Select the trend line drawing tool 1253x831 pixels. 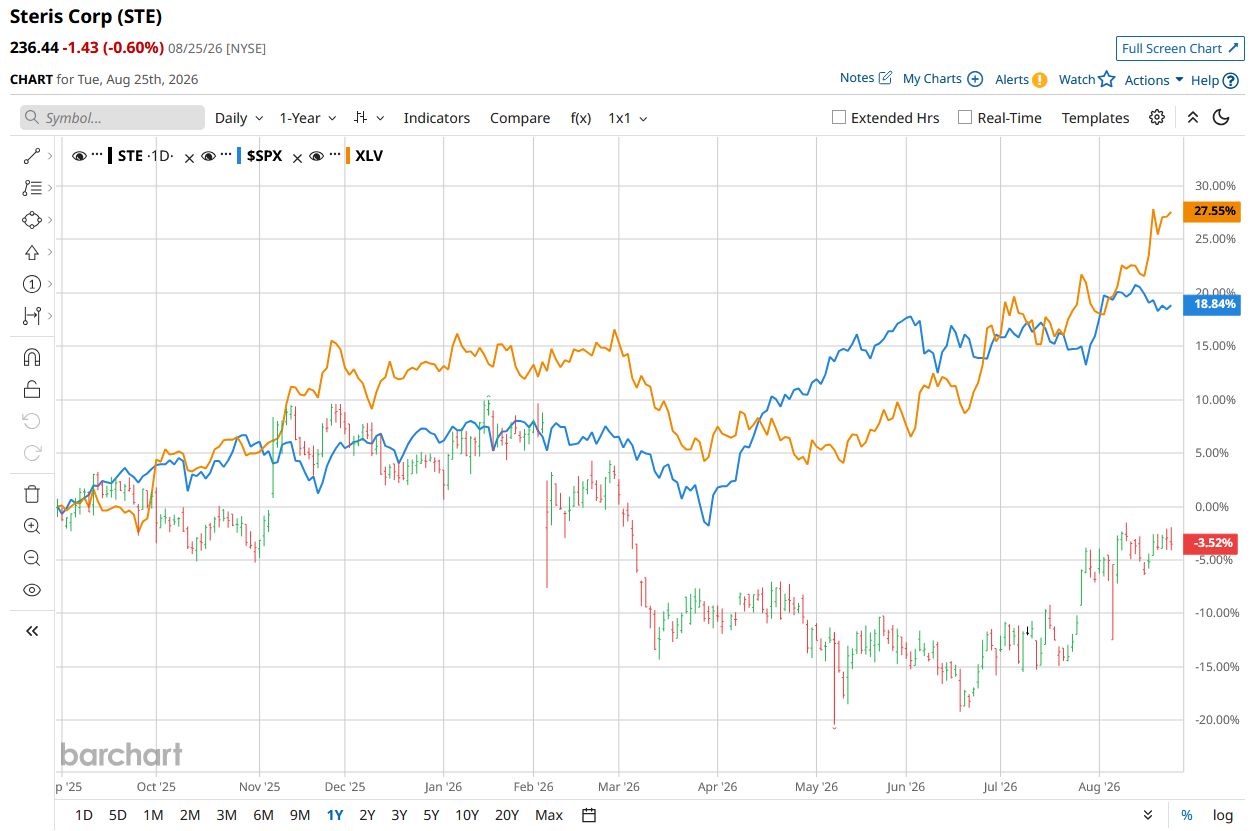31,156
